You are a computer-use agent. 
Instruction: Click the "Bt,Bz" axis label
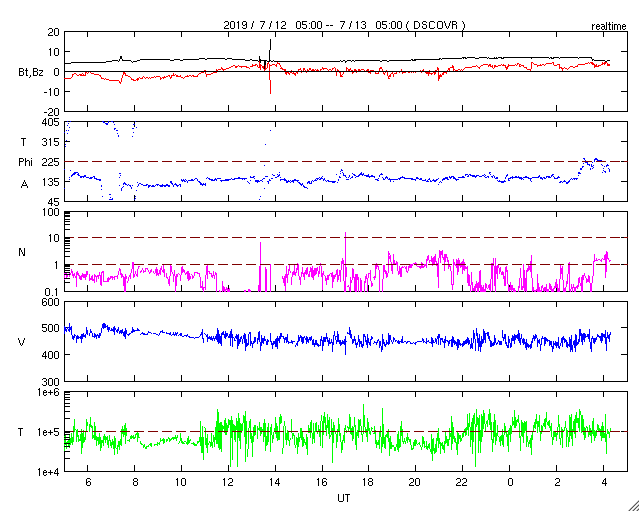(x=31, y=72)
